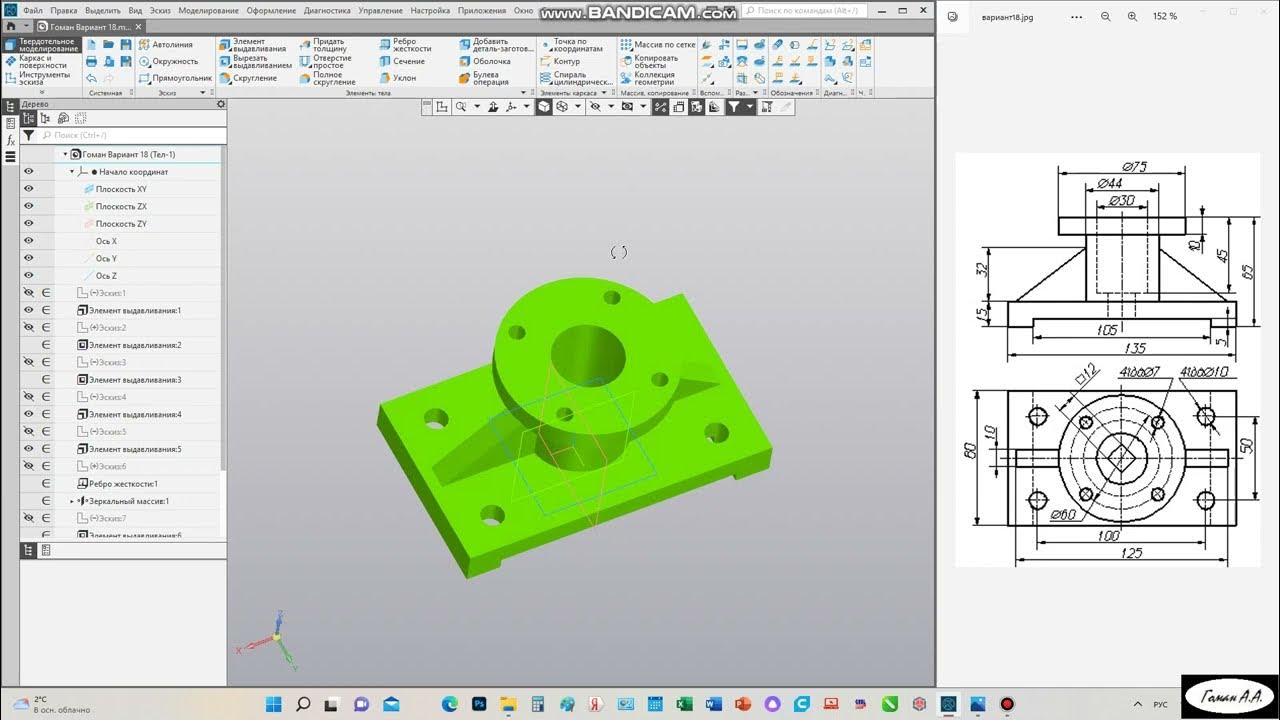Select Ребро жесткости:1 in tree
The width and height of the screenshot is (1280, 720).
coord(123,484)
